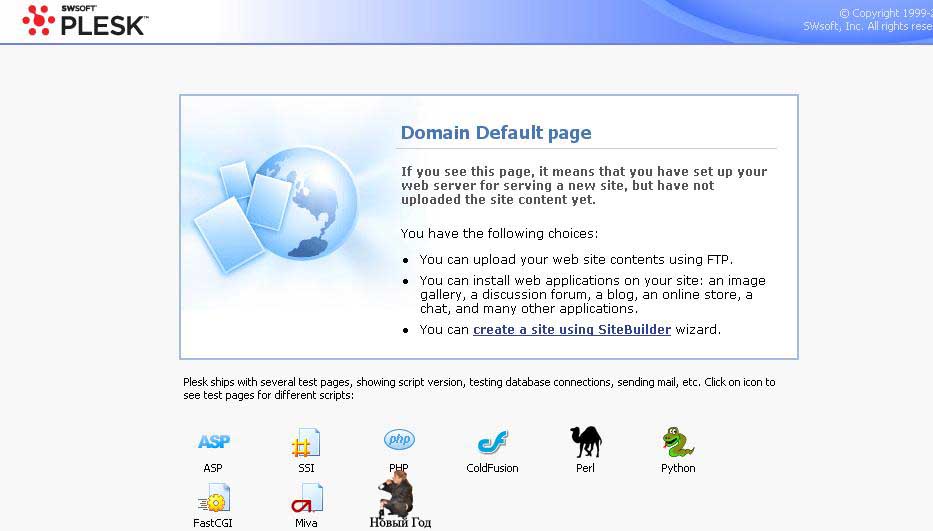
Task: Click the copyright SWsoft notice text
Action: coord(868,20)
